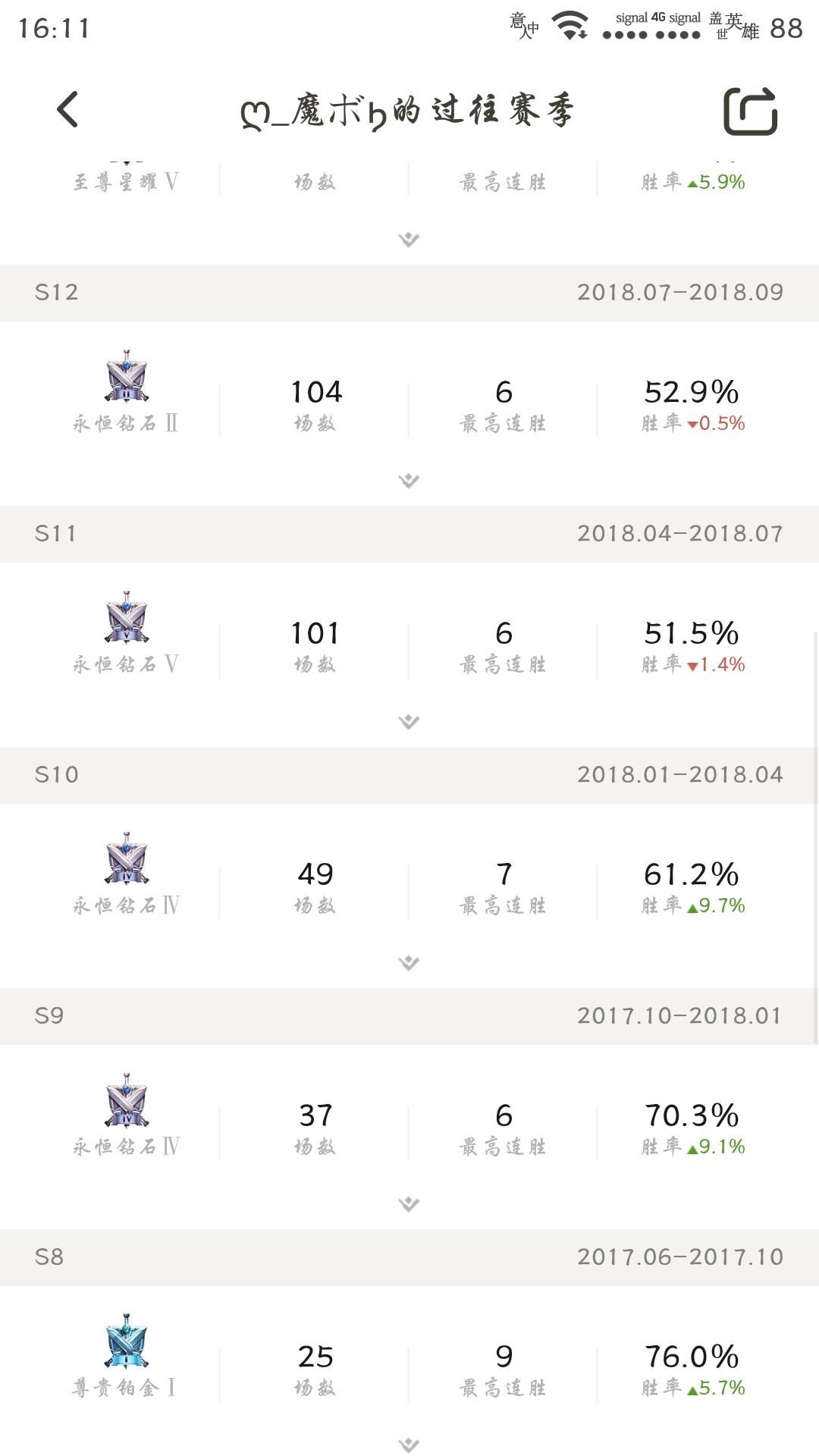Viewport: 819px width, 1456px height.
Task: Tap the 76.0% win rate in S8
Action: click(692, 1357)
